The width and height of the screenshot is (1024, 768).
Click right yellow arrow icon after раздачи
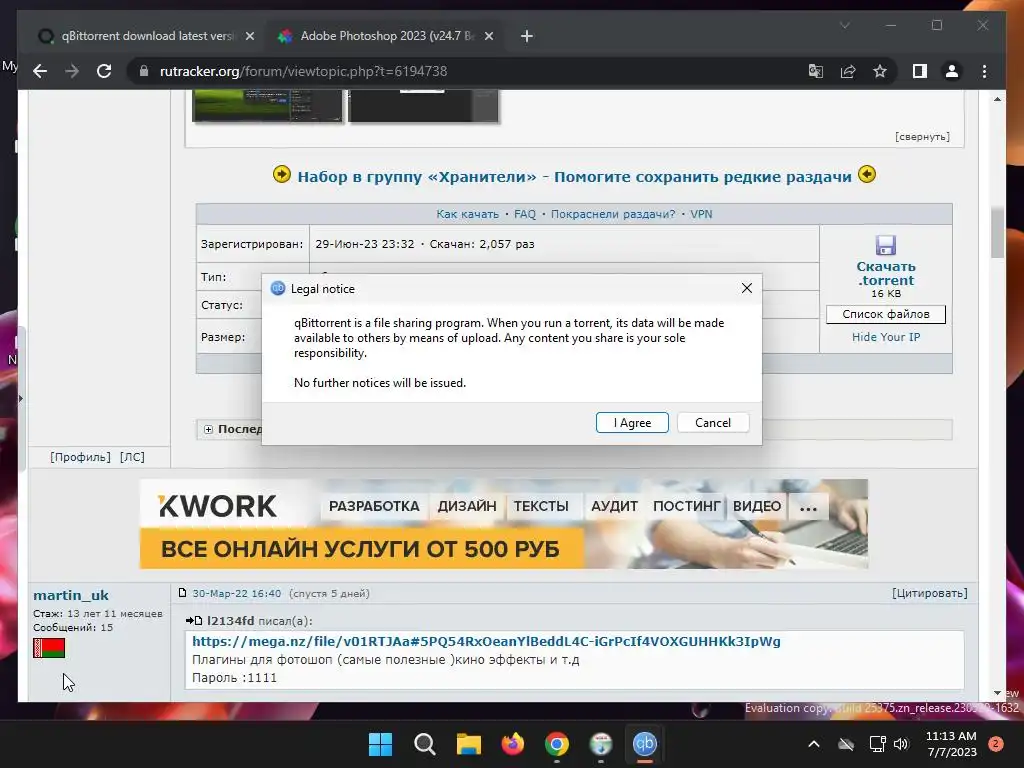coord(867,174)
